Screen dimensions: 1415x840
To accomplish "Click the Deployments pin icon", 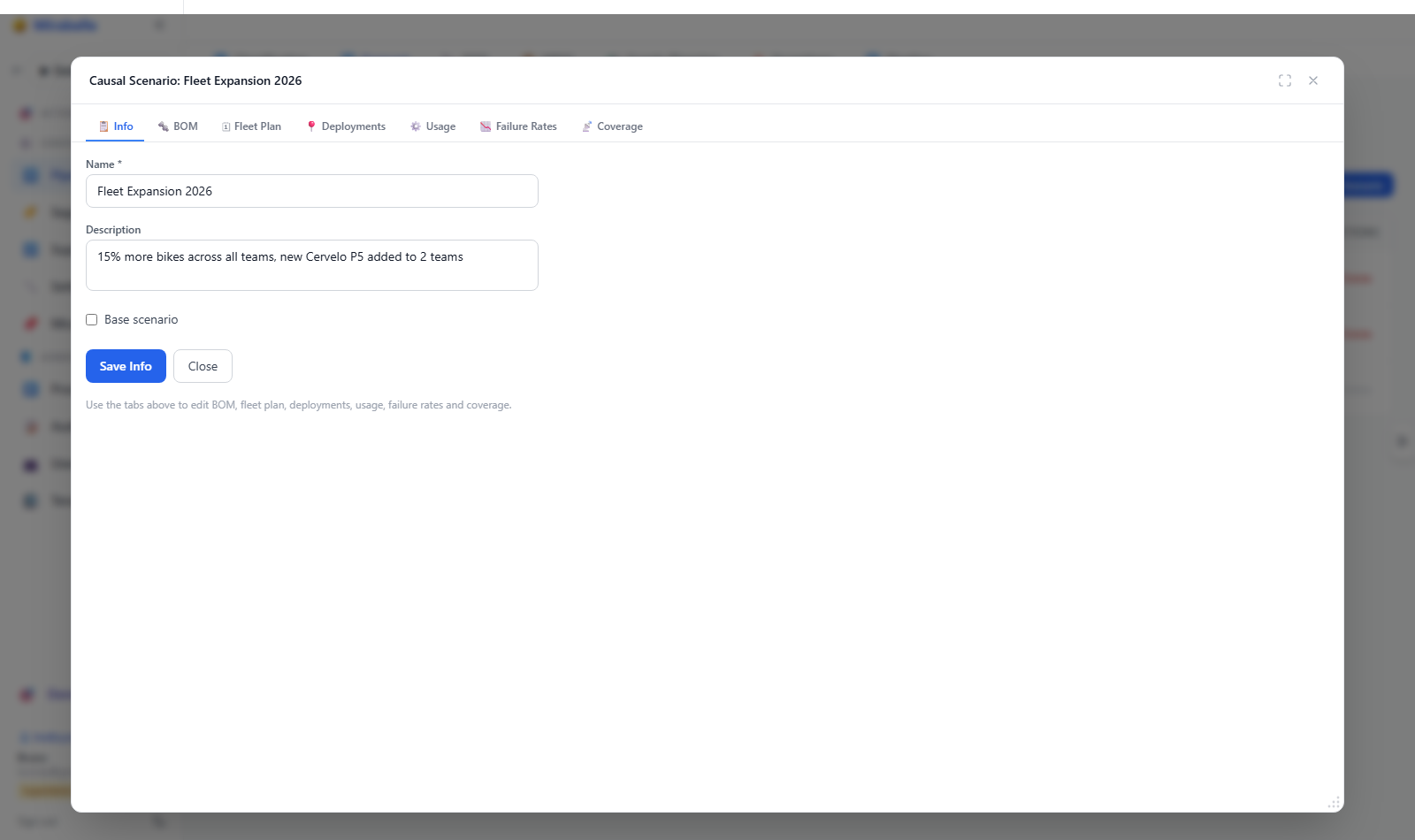I will pyautogui.click(x=311, y=126).
